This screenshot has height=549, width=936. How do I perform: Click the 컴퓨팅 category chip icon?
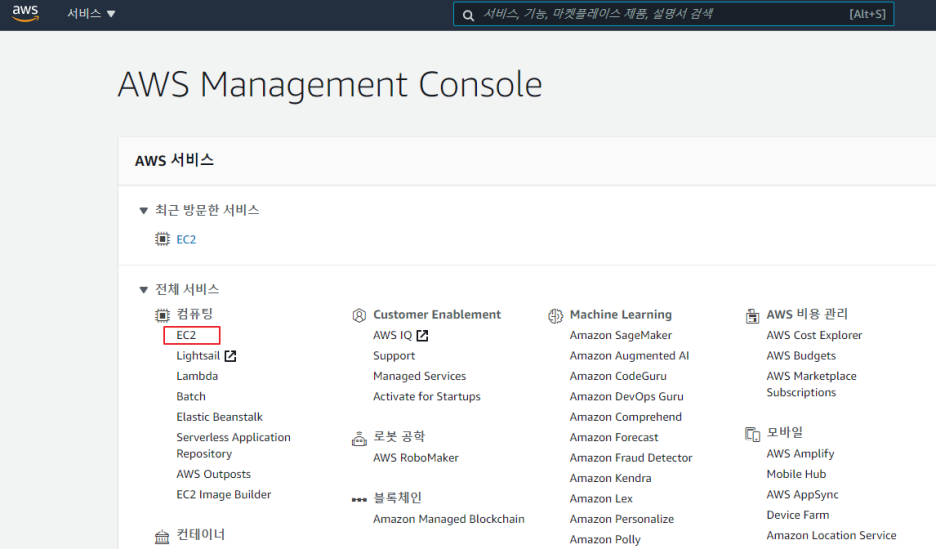point(162,315)
